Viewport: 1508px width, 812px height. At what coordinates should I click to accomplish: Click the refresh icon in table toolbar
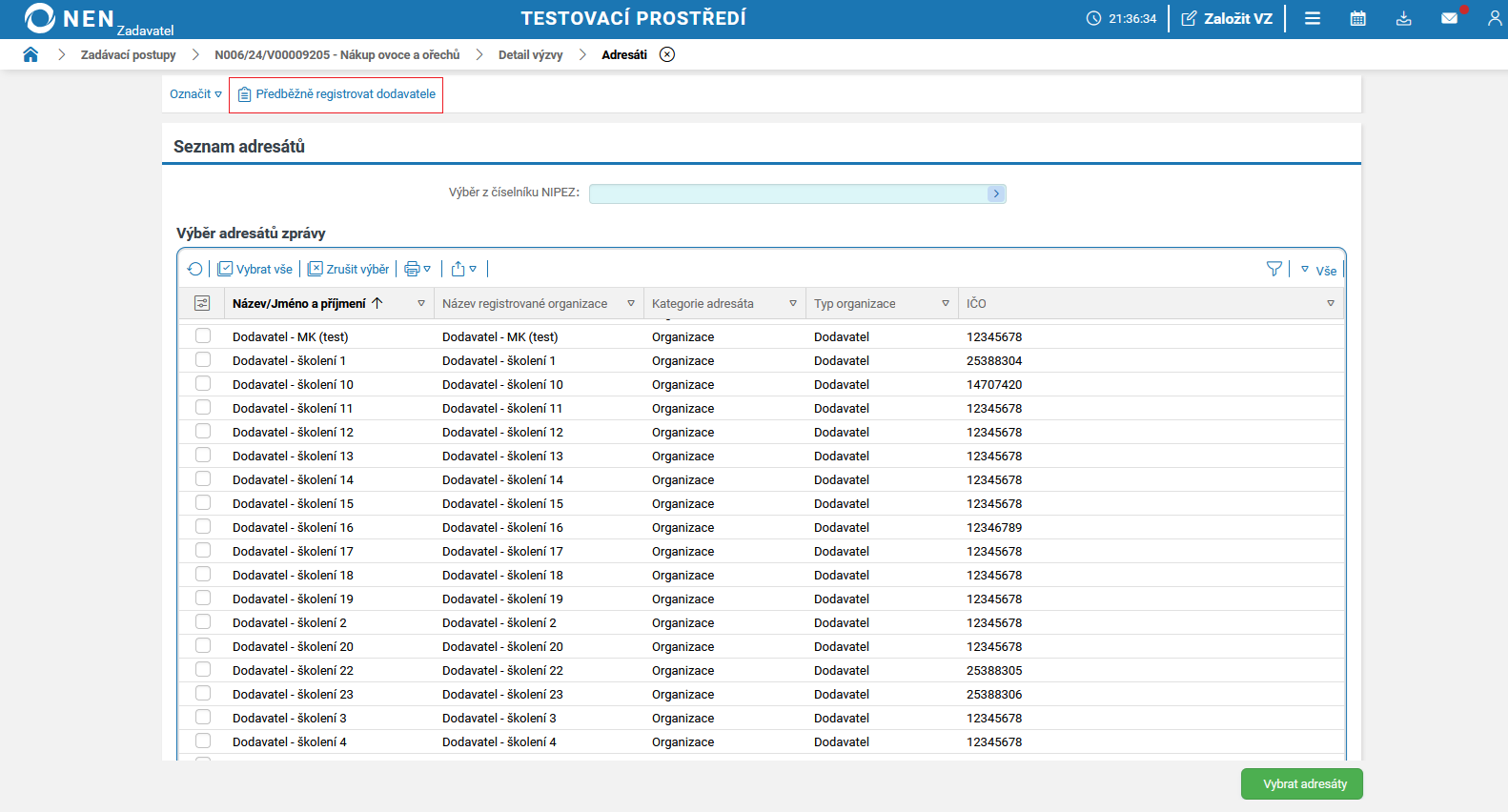[x=195, y=269]
